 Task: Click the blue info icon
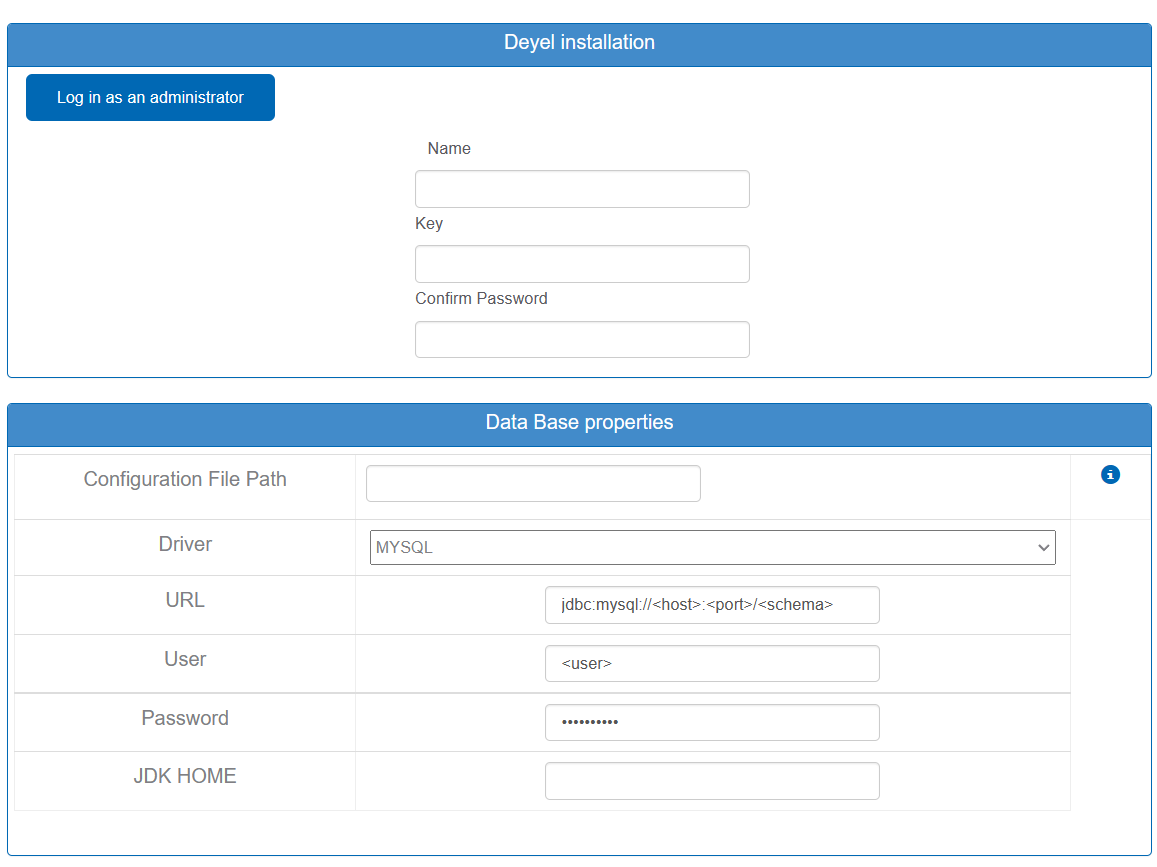(1110, 475)
